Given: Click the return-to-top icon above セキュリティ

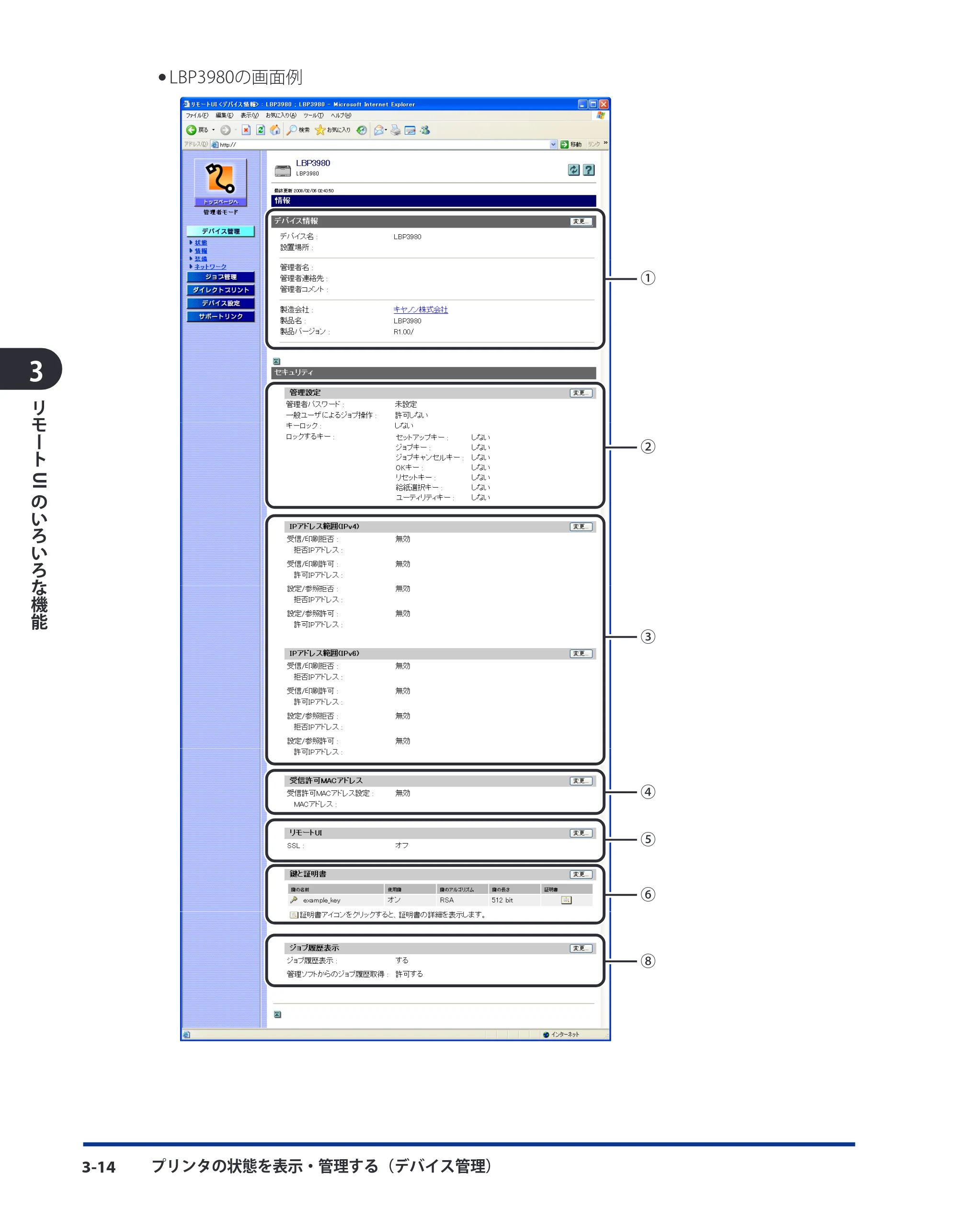Looking at the screenshot, I should (x=276, y=361).
